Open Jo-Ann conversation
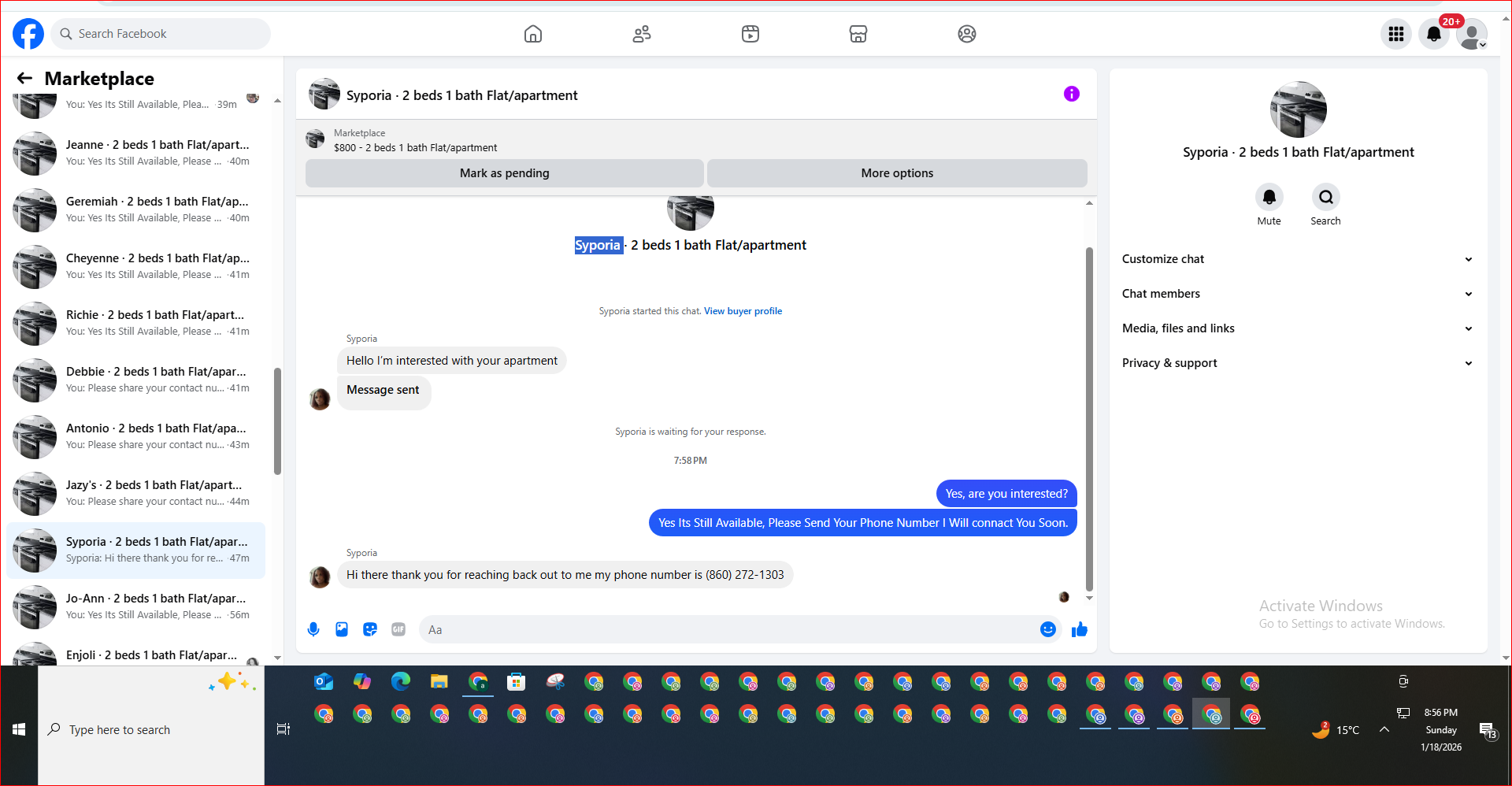This screenshot has height=786, width=1512. coord(136,606)
